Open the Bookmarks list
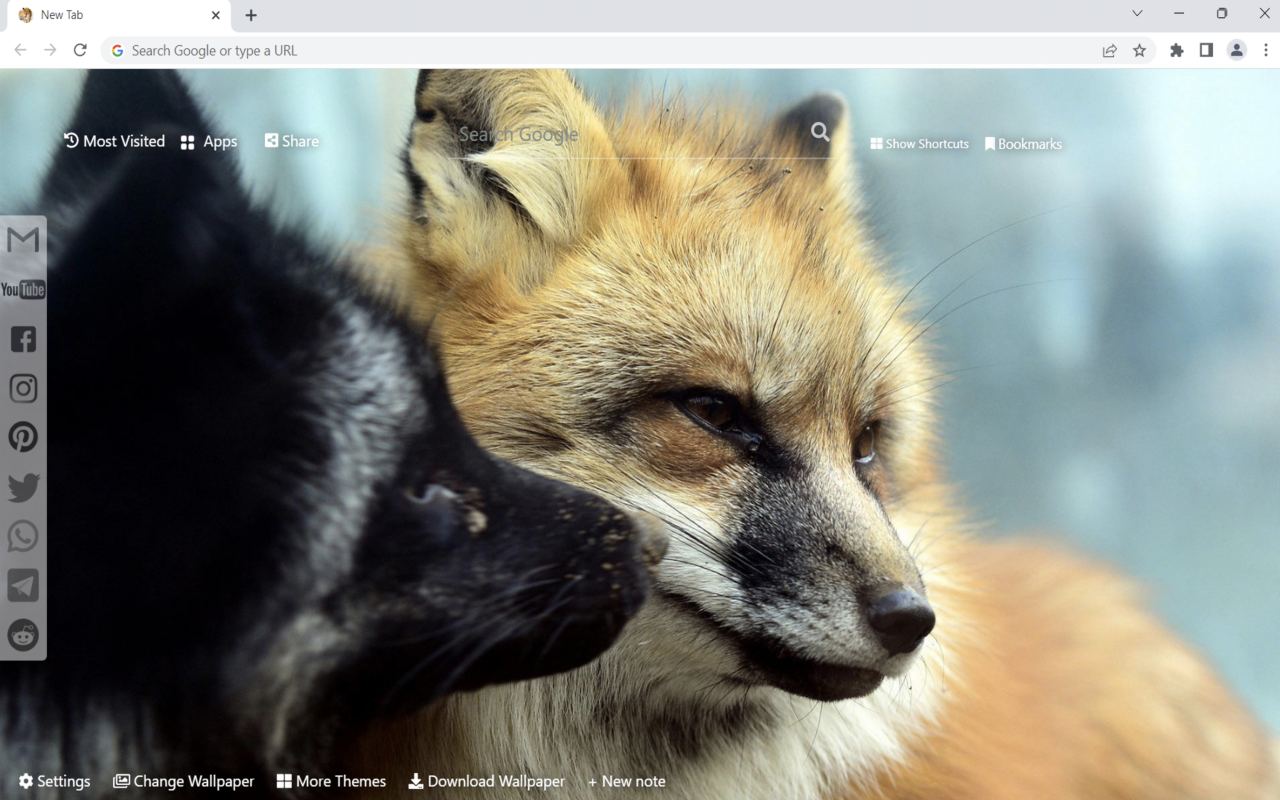Screen dimensions: 1280x800 pyautogui.click(x=1023, y=144)
